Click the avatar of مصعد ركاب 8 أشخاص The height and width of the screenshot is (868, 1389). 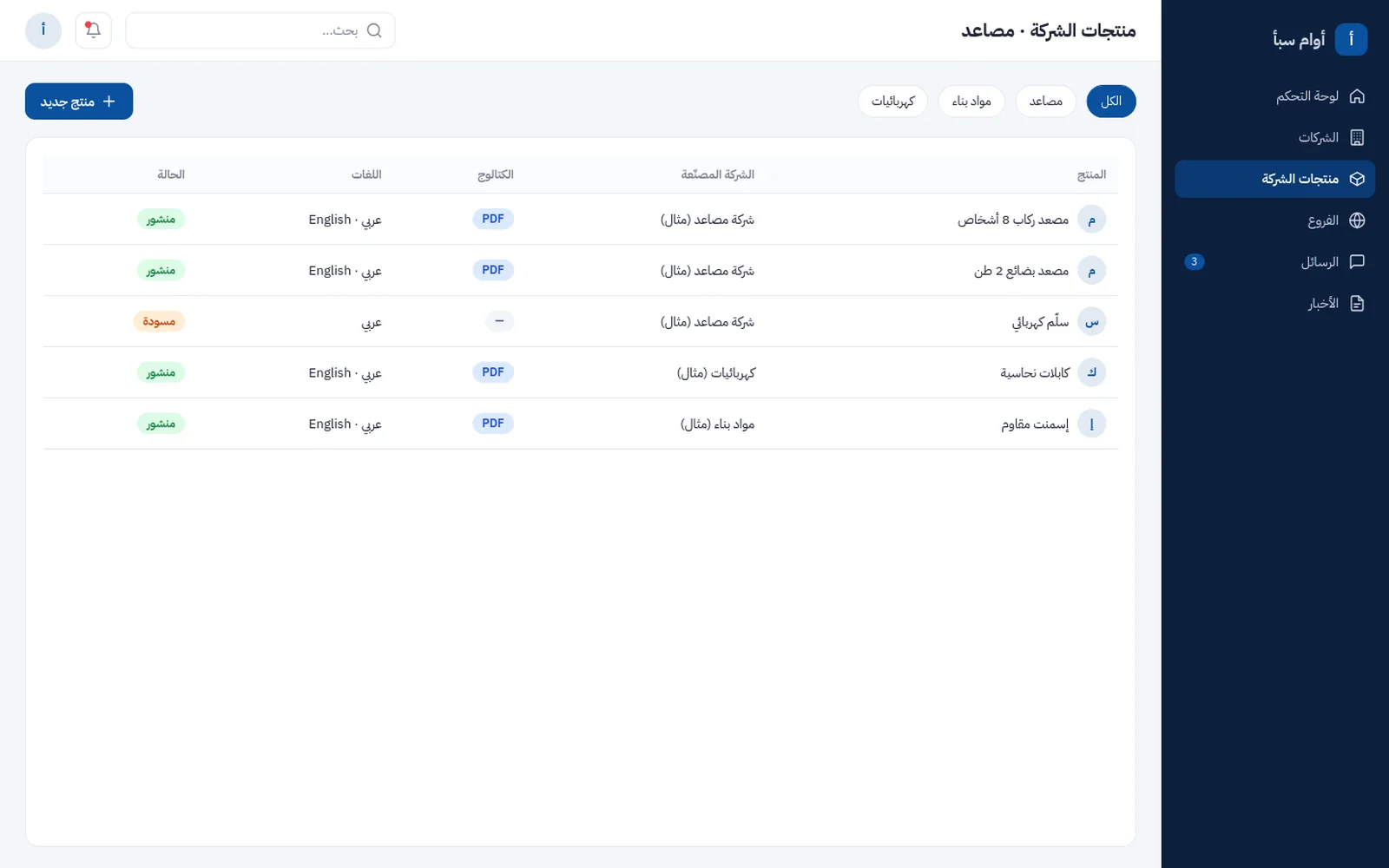pyautogui.click(x=1091, y=220)
